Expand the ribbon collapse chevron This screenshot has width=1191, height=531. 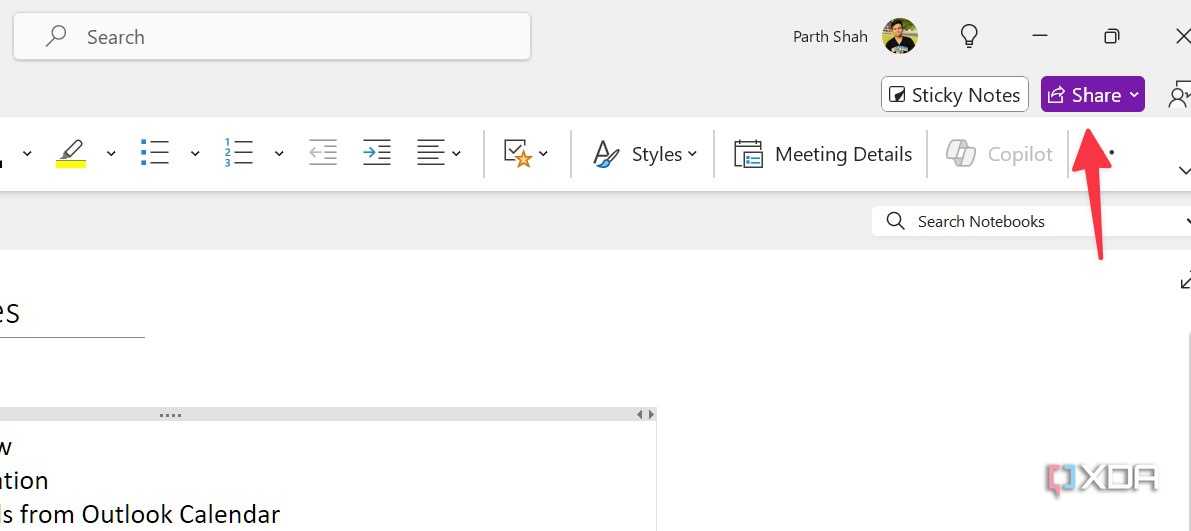click(x=1183, y=170)
